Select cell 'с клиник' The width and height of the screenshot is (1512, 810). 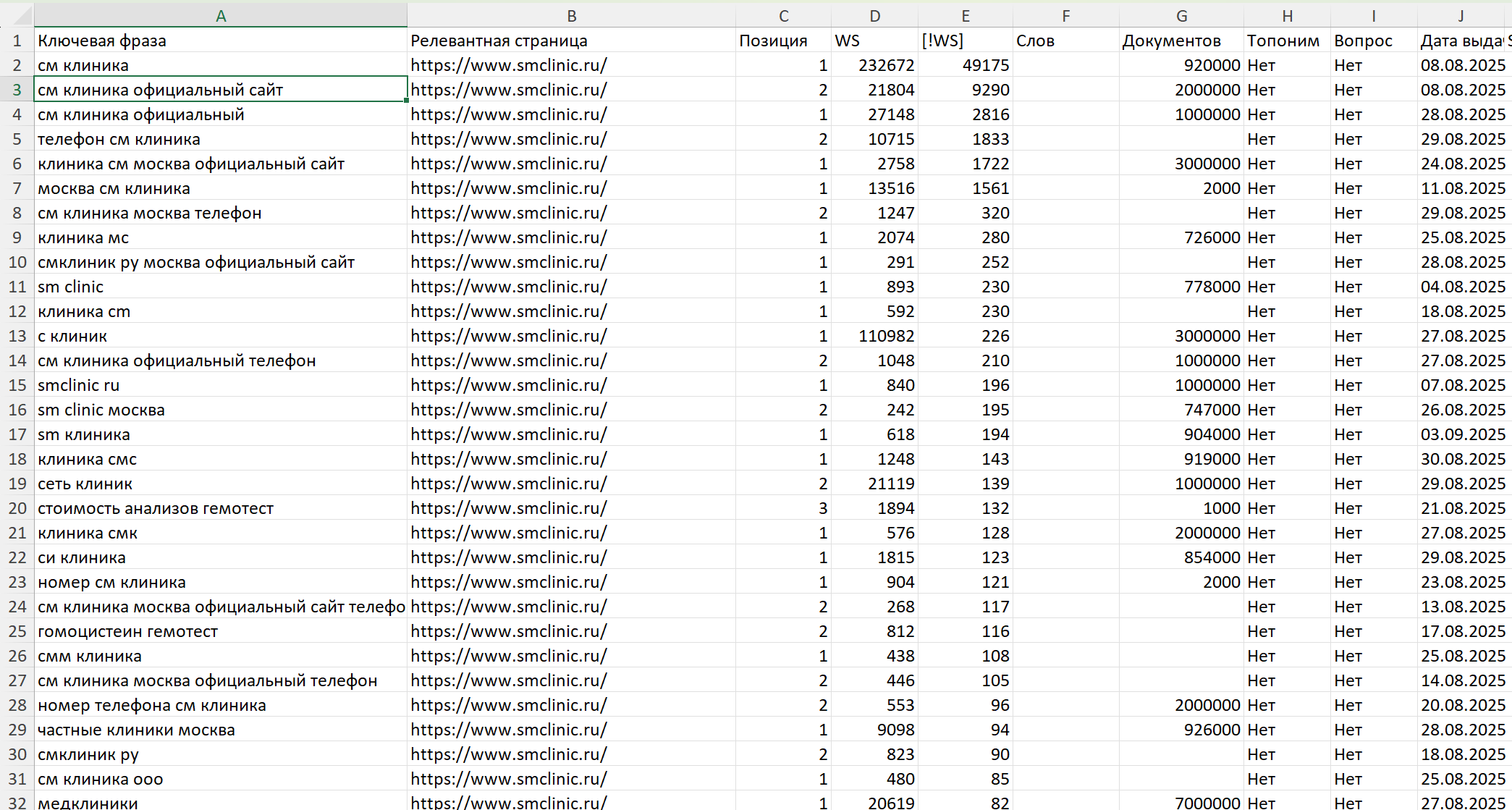[x=221, y=336]
